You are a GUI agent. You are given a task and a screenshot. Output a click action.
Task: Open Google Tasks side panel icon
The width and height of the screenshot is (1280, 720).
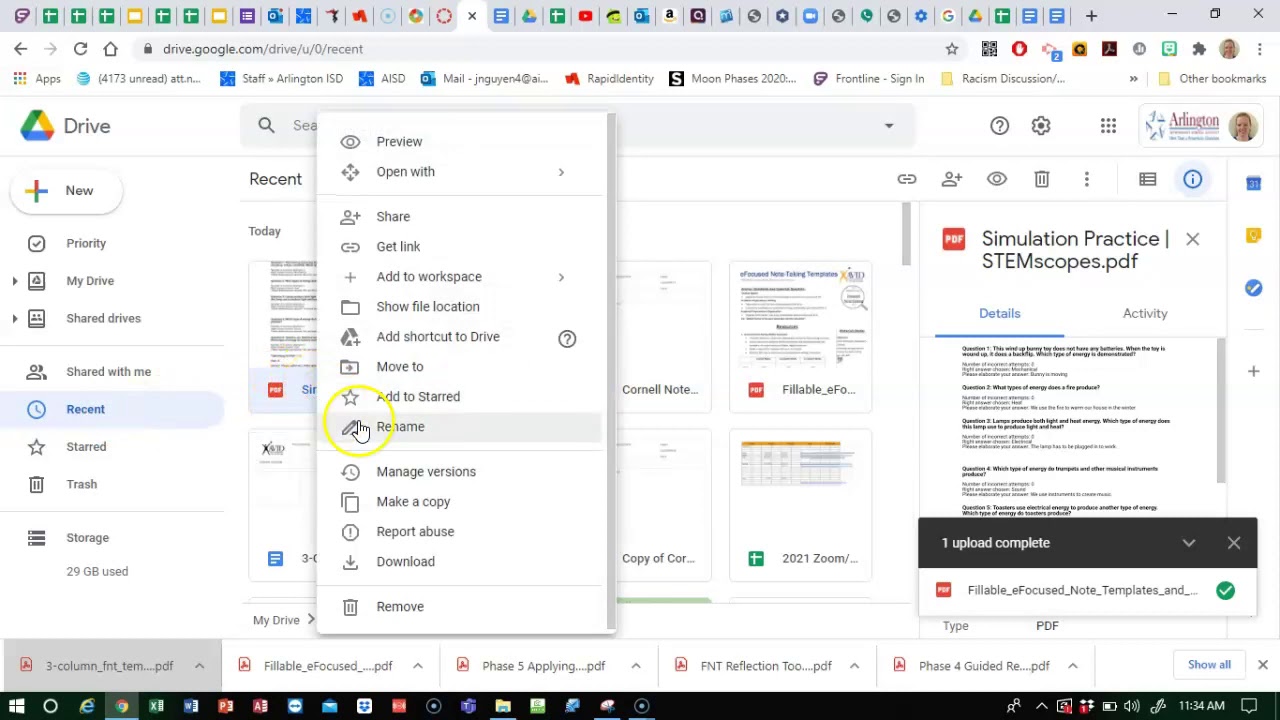coord(1253,288)
